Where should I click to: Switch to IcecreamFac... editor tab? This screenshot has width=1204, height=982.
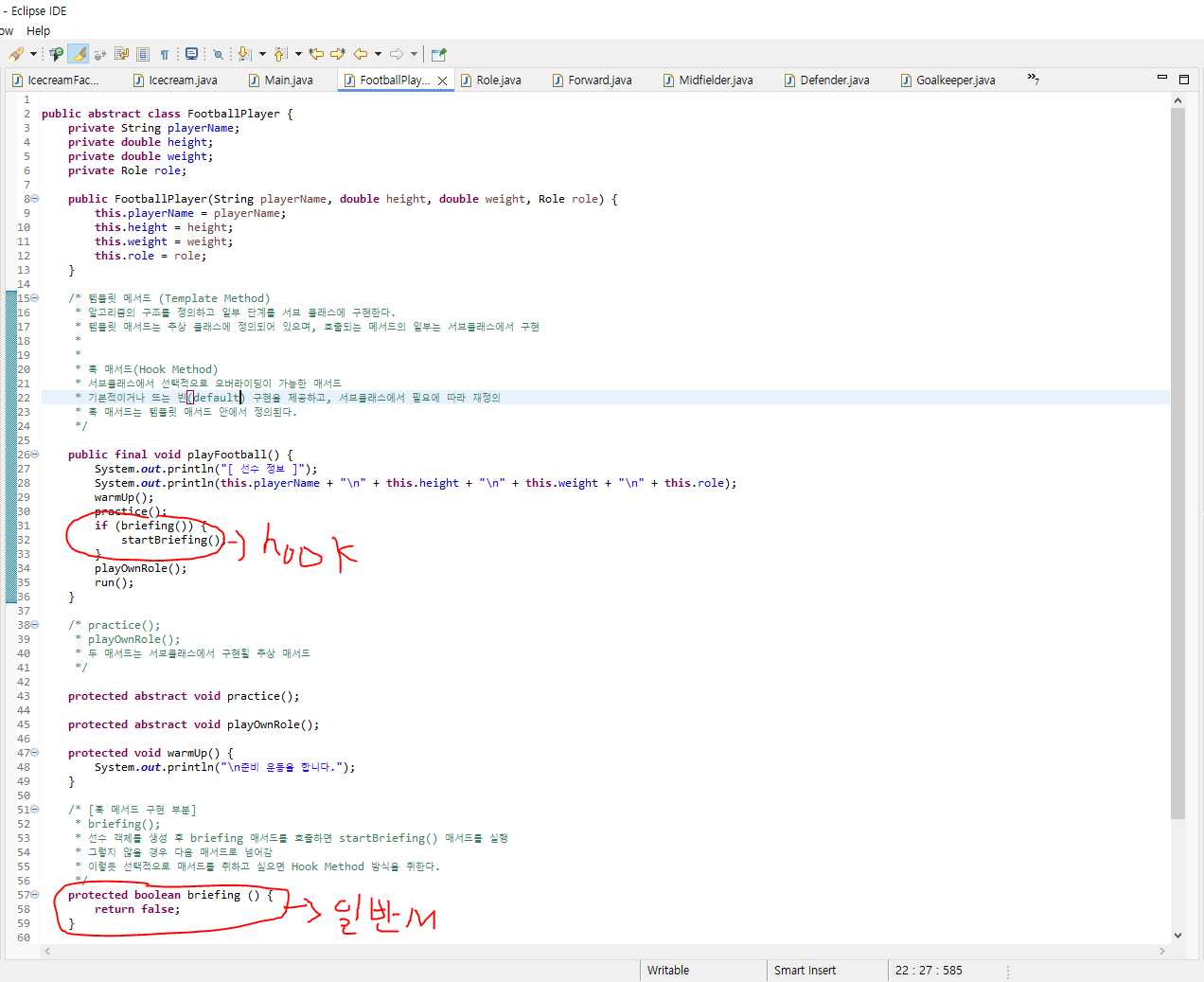(55, 80)
